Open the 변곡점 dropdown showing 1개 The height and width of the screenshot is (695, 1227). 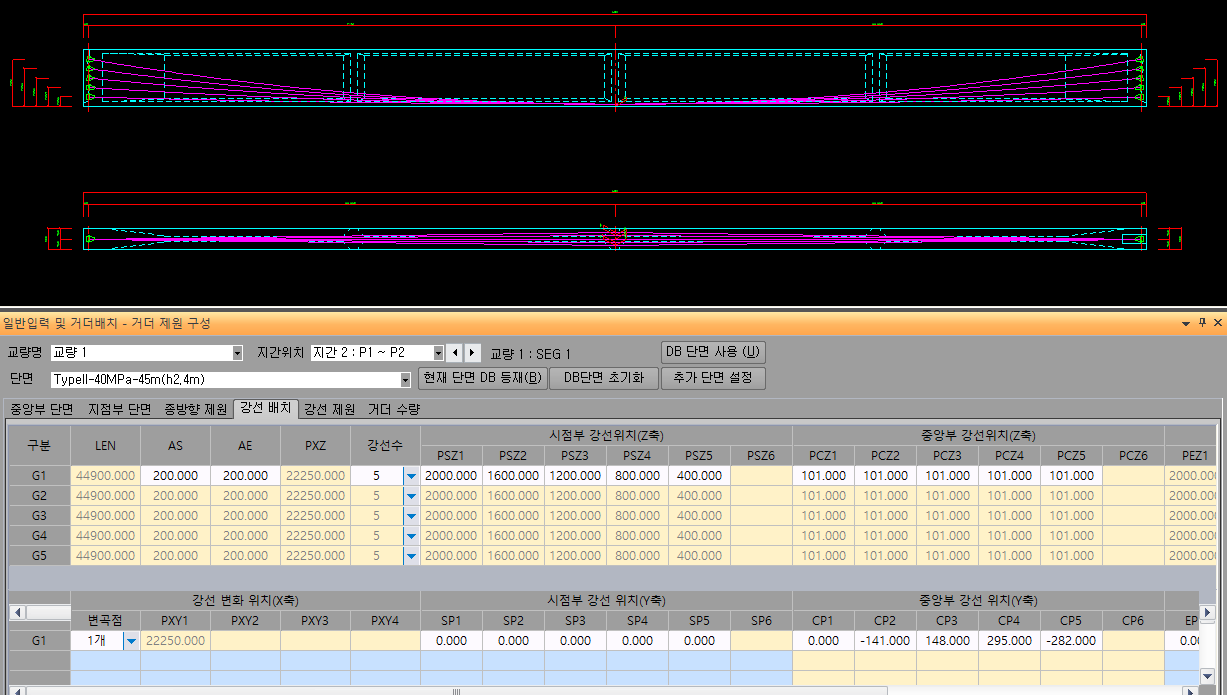point(131,641)
